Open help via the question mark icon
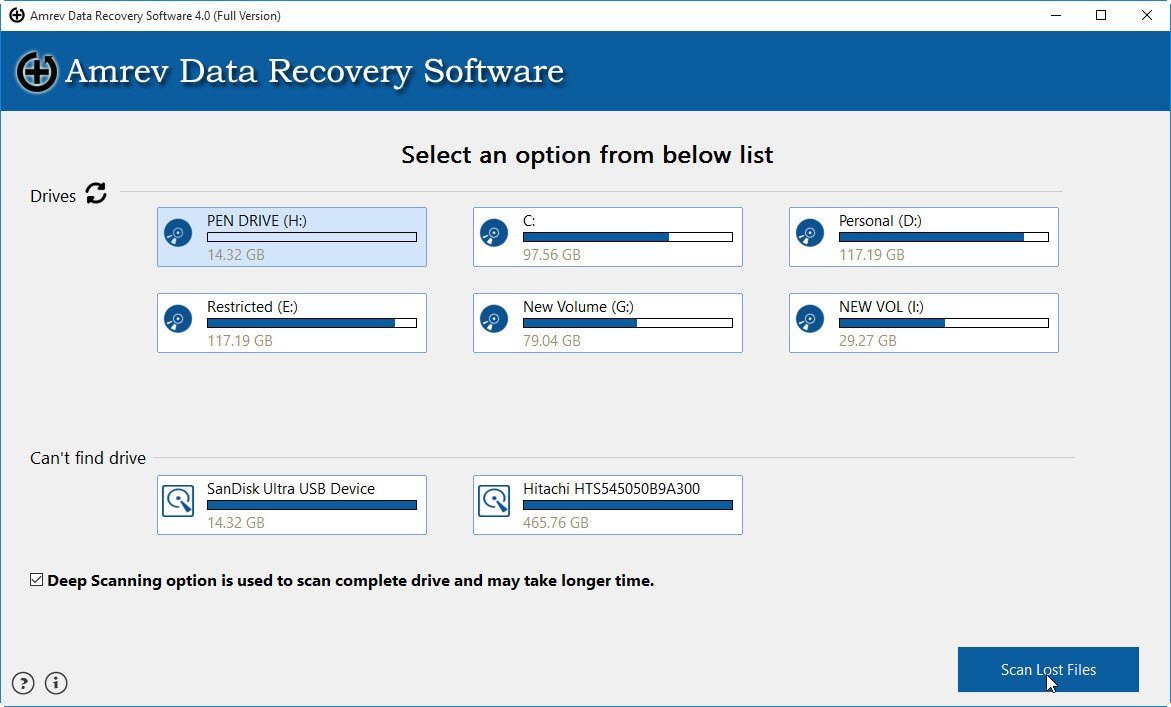Image resolution: width=1171 pixels, height=707 pixels. point(21,683)
